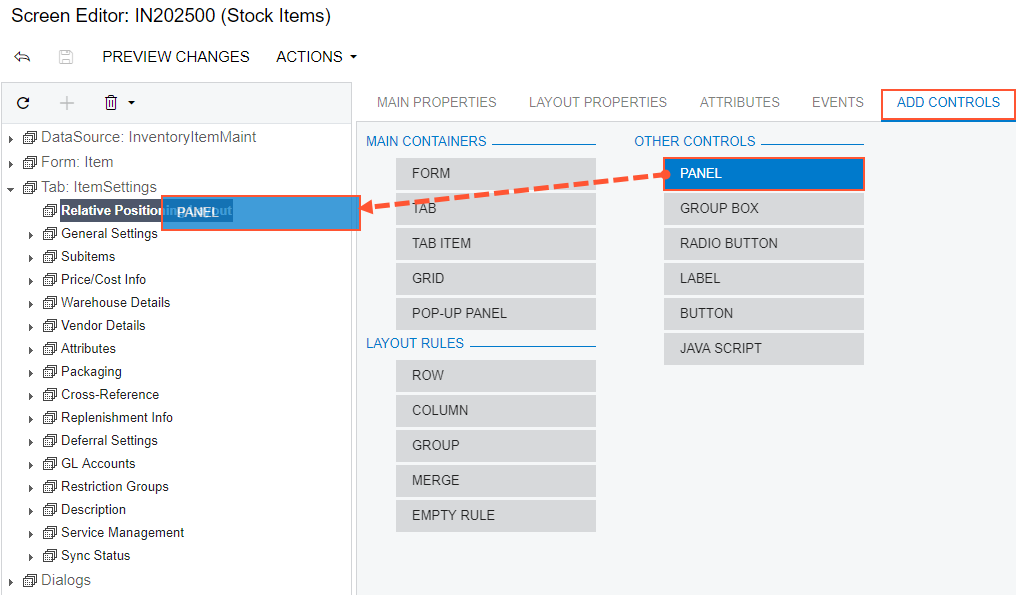Image resolution: width=1016 pixels, height=595 pixels.
Task: Open the ACTIONS dropdown menu
Action: point(316,57)
